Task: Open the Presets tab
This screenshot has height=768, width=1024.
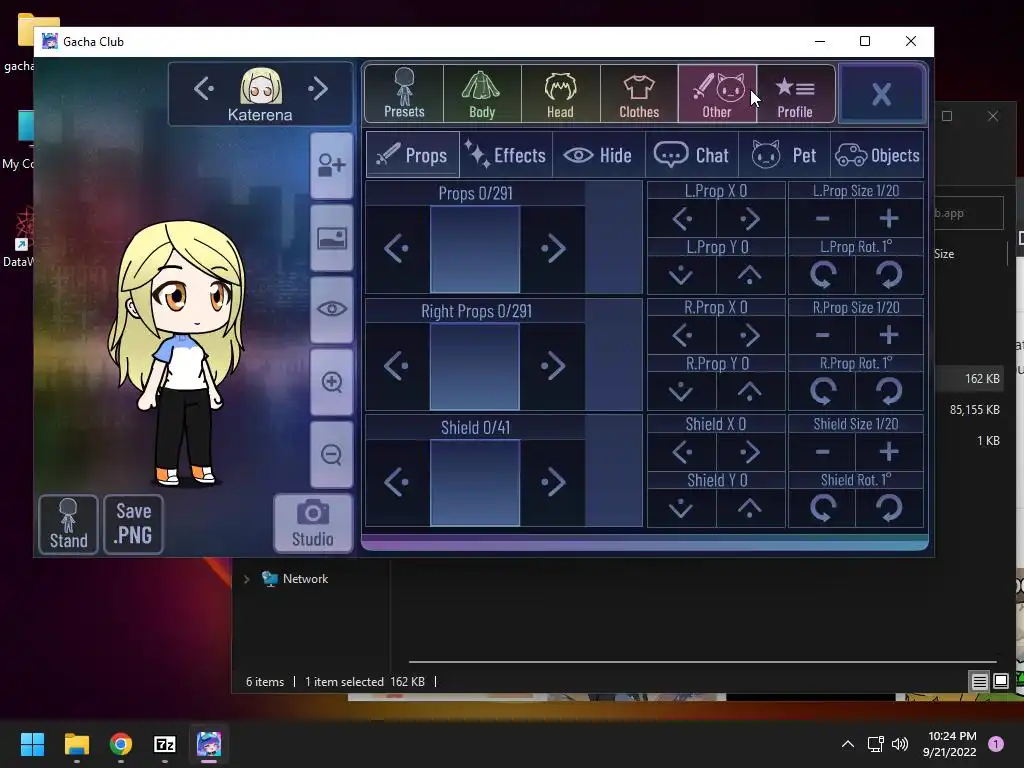Action: [404, 93]
